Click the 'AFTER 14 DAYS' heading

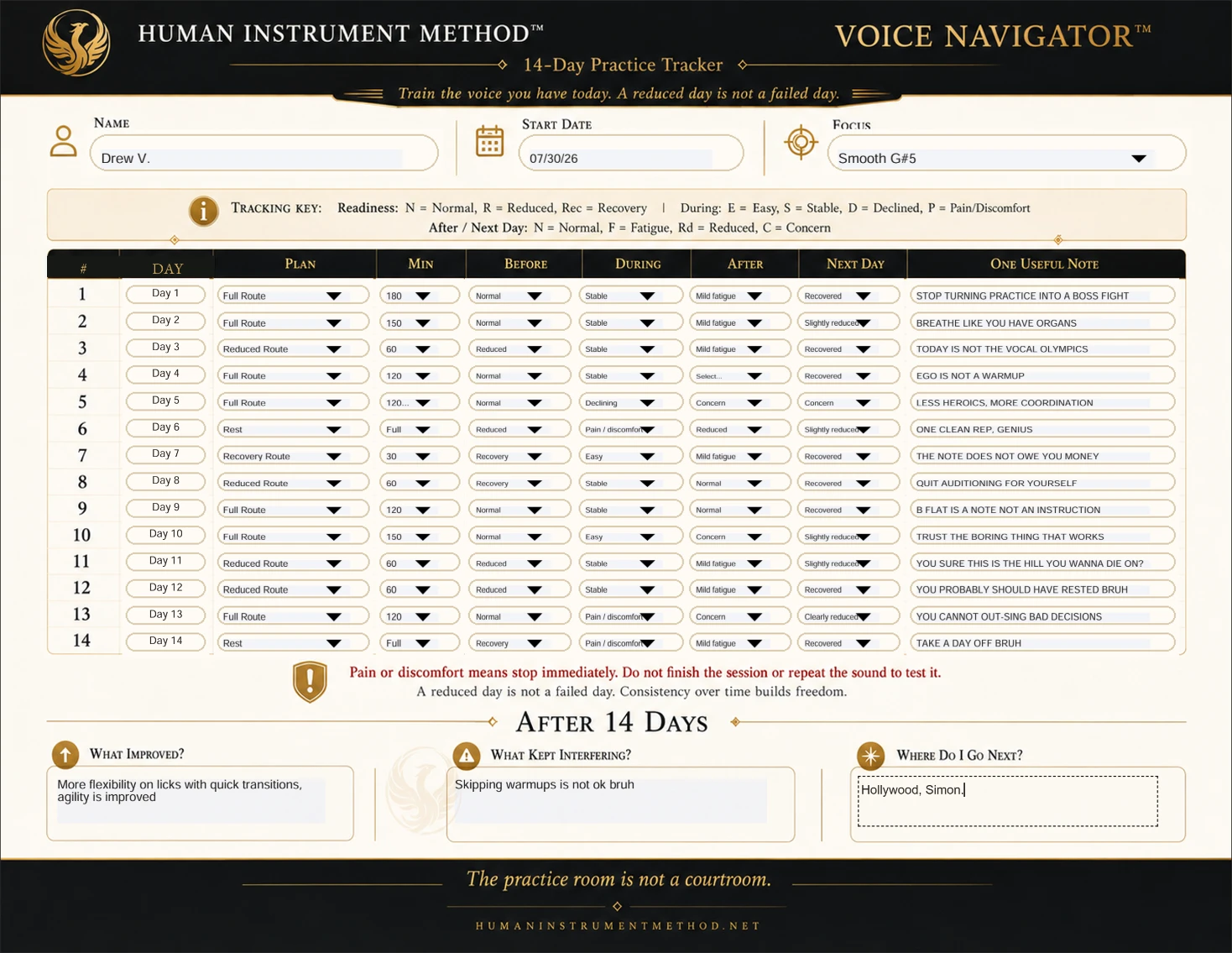point(612,722)
